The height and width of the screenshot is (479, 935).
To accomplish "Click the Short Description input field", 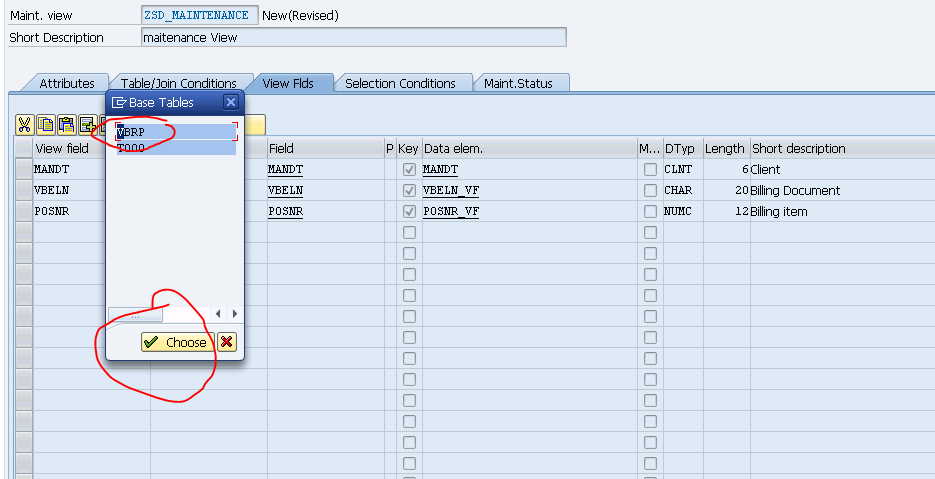I will click(354, 38).
